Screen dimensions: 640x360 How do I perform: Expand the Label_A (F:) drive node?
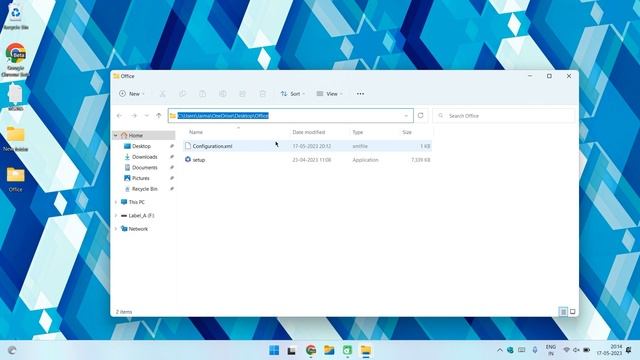click(x=116, y=216)
